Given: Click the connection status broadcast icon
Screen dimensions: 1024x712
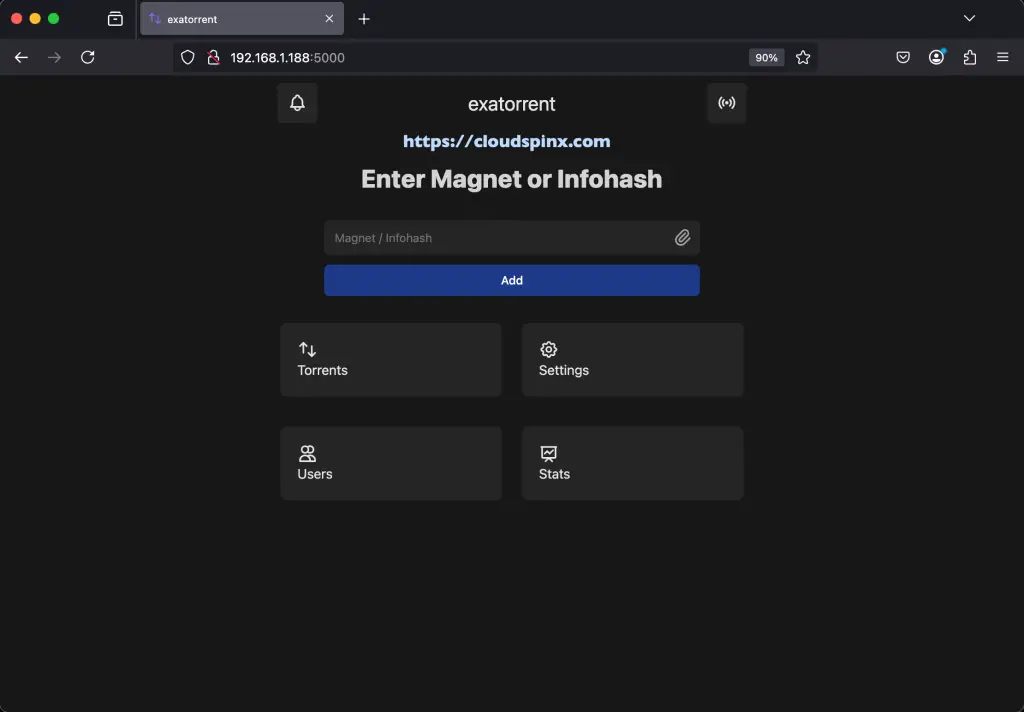Looking at the screenshot, I should tap(727, 103).
